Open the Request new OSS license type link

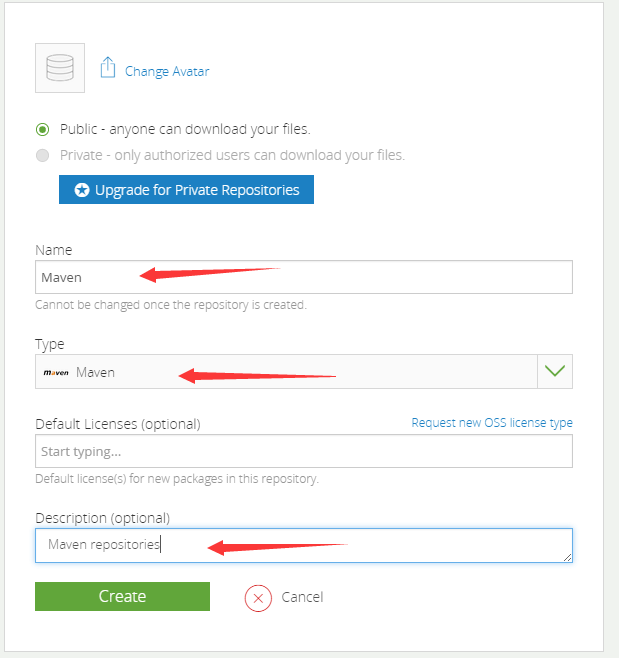pos(492,423)
